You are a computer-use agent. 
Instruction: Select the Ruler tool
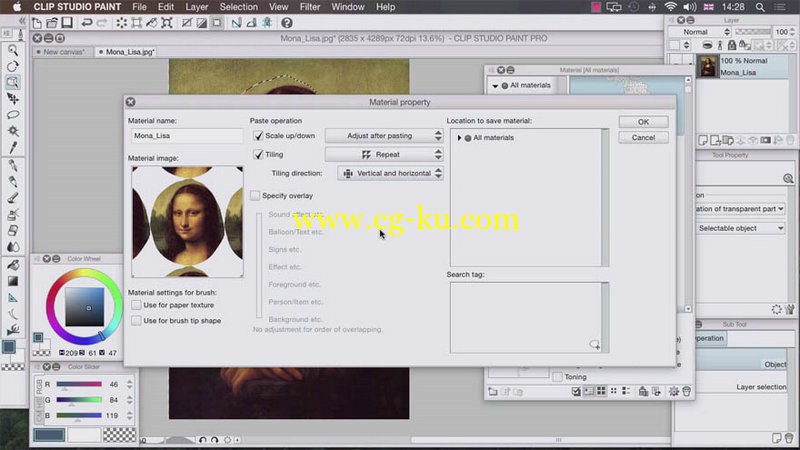point(13,297)
